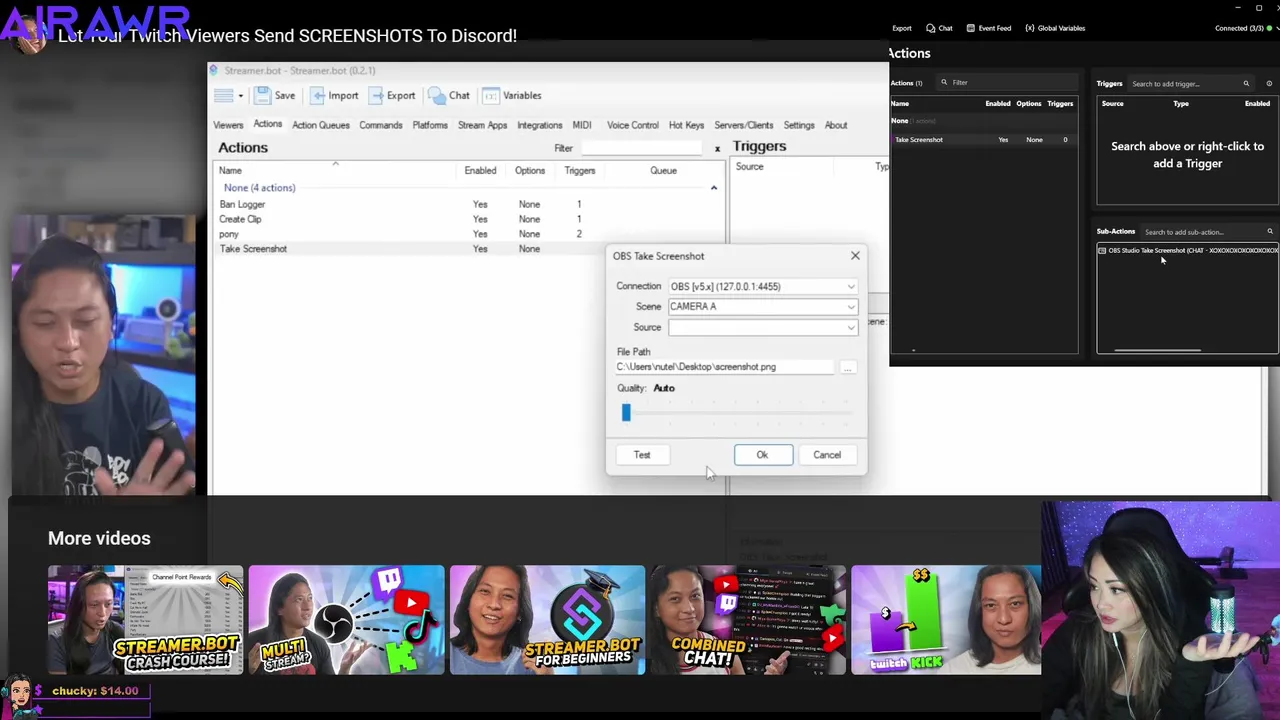1280x720 pixels.
Task: Open the Source dropdown
Action: click(762, 327)
